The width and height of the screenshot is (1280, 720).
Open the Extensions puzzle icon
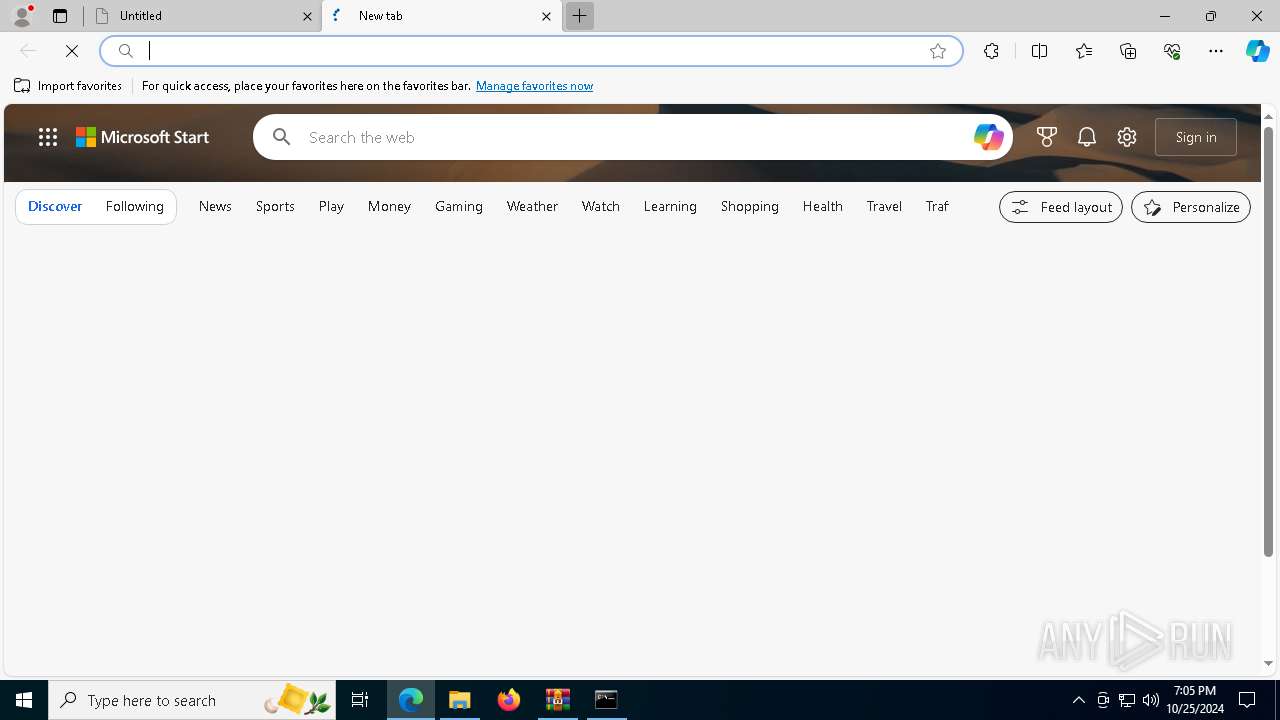pyautogui.click(x=991, y=51)
